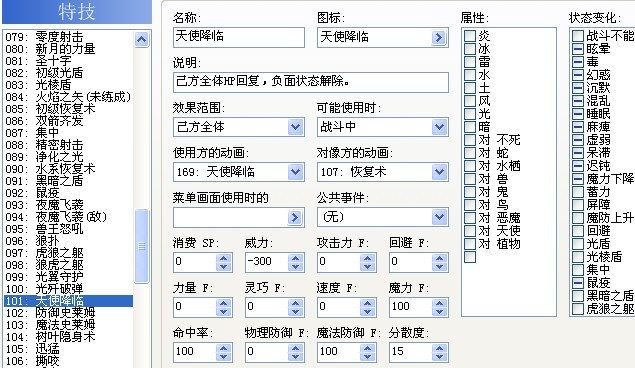635x368 pixels.
Task: Increase 回避 F with up spinner
Action: pos(439,258)
